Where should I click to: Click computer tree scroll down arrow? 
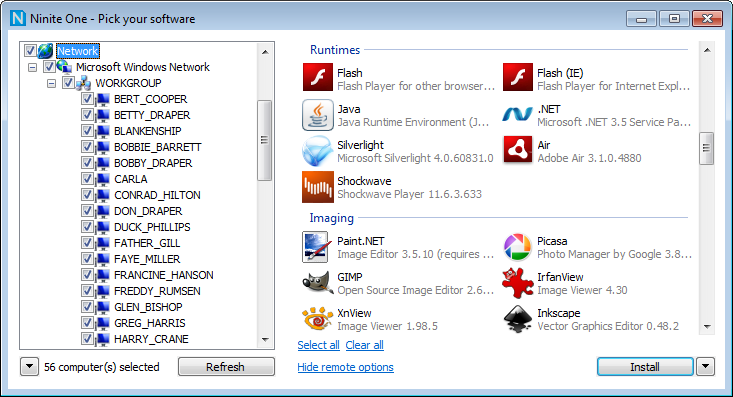tap(265, 339)
